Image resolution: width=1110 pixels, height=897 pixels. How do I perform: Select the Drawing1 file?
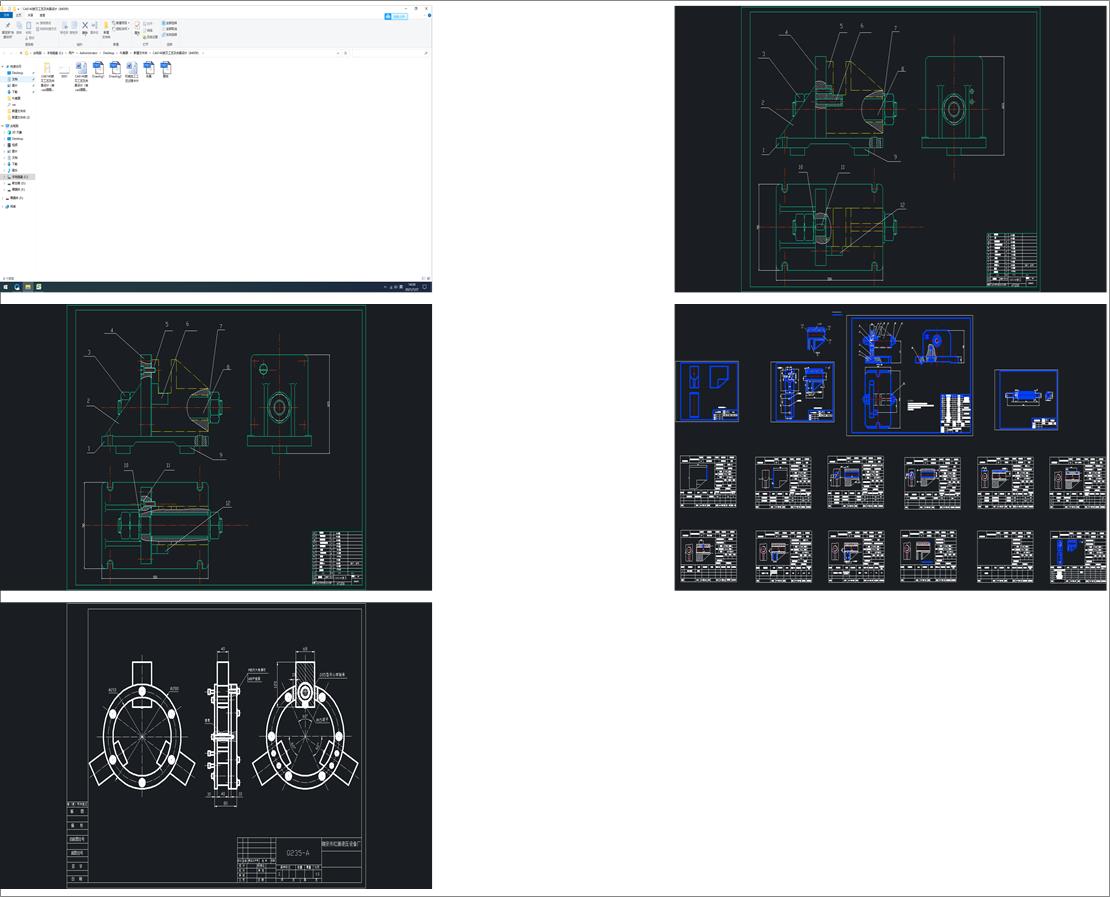[98, 68]
